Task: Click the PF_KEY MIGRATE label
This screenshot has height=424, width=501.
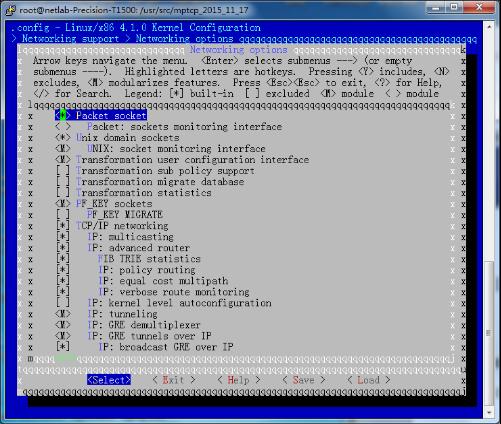Action: 125,215
